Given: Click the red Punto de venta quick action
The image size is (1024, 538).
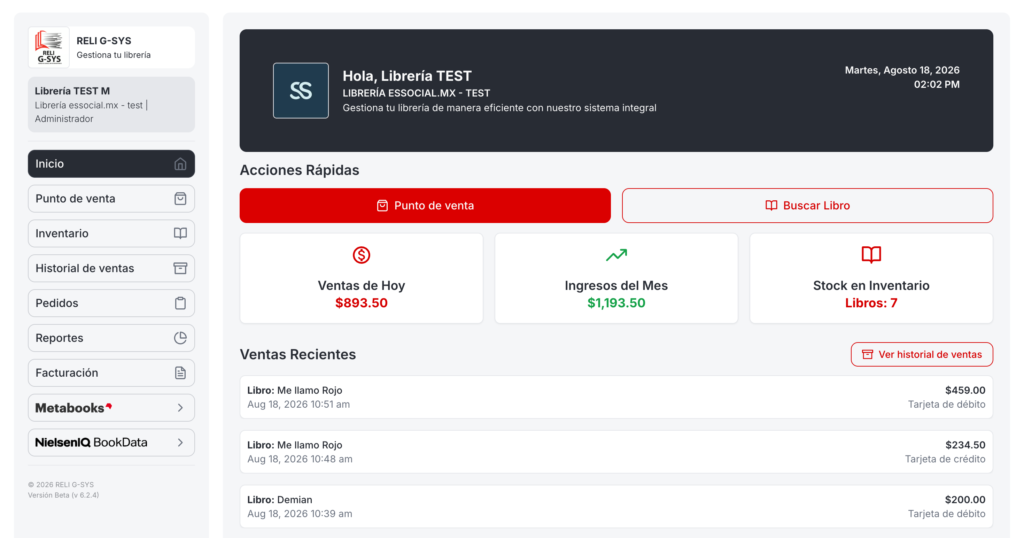Looking at the screenshot, I should click(x=425, y=206).
